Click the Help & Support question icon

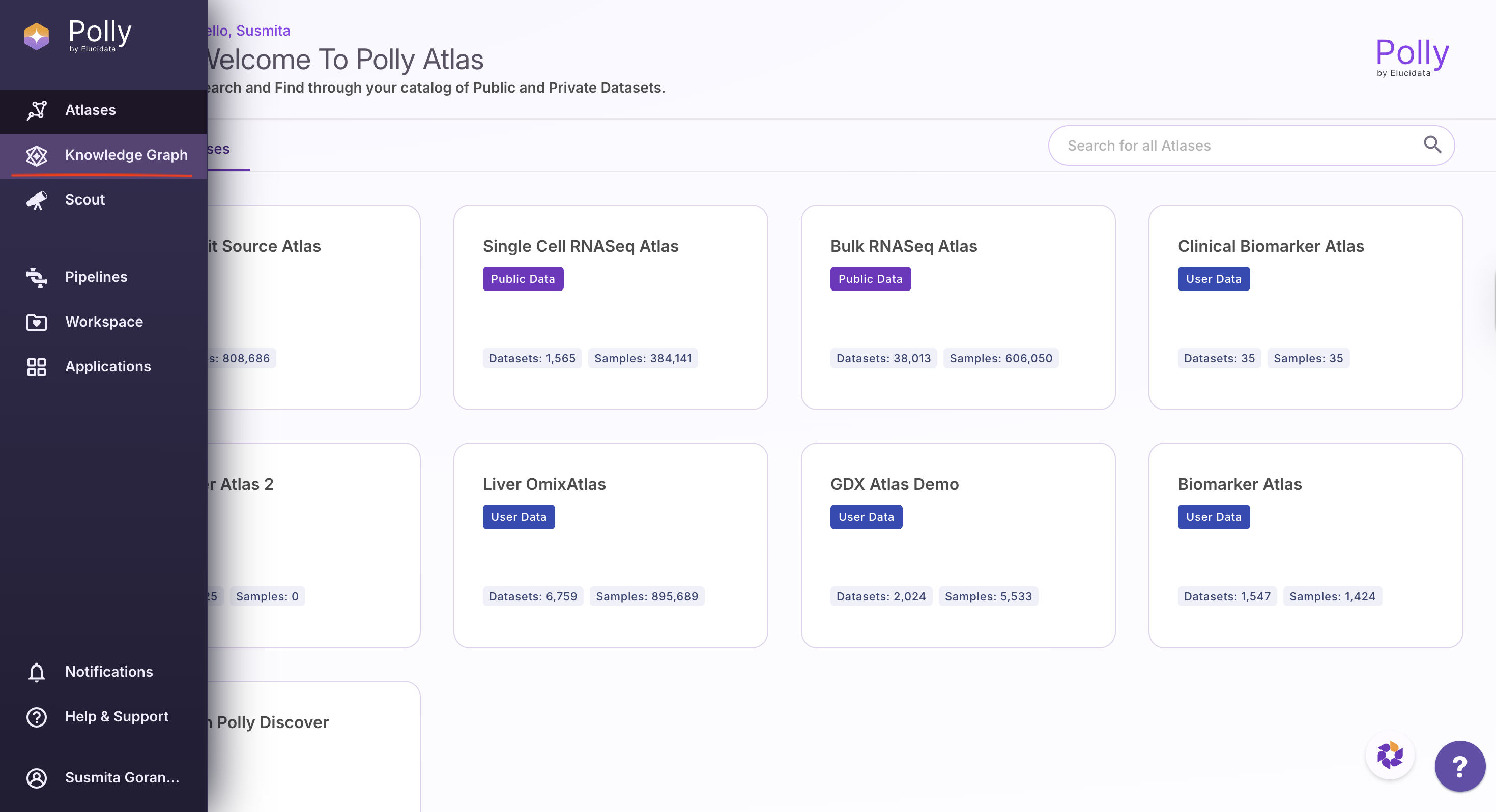click(x=37, y=717)
